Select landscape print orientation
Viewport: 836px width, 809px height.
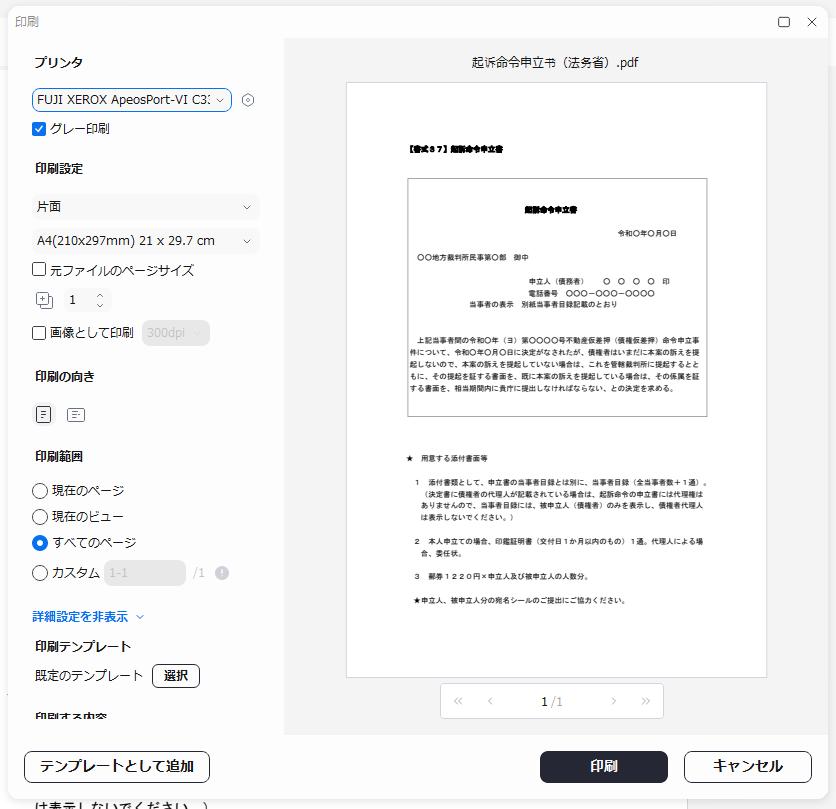[76, 414]
